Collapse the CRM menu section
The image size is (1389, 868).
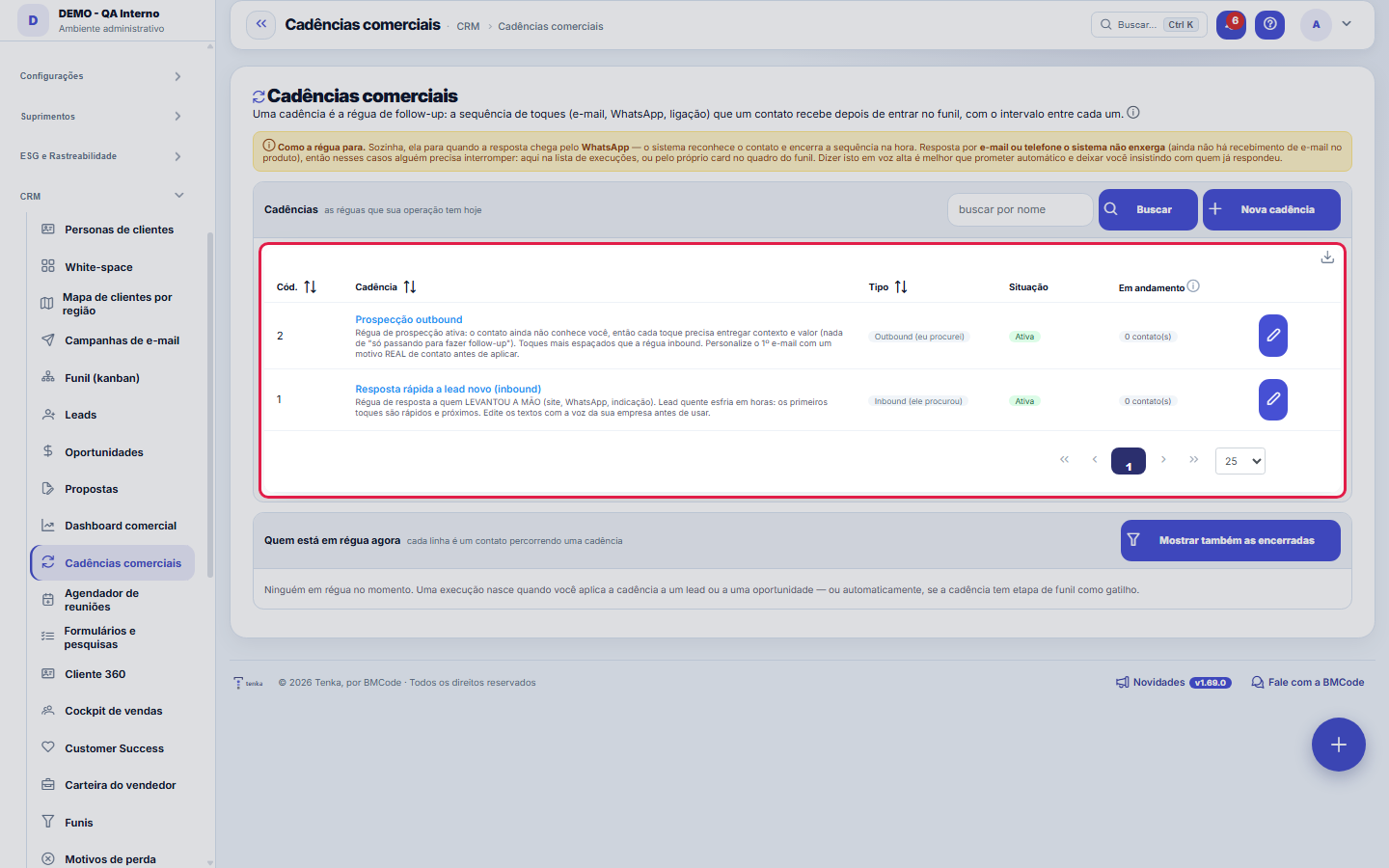pyautogui.click(x=101, y=197)
